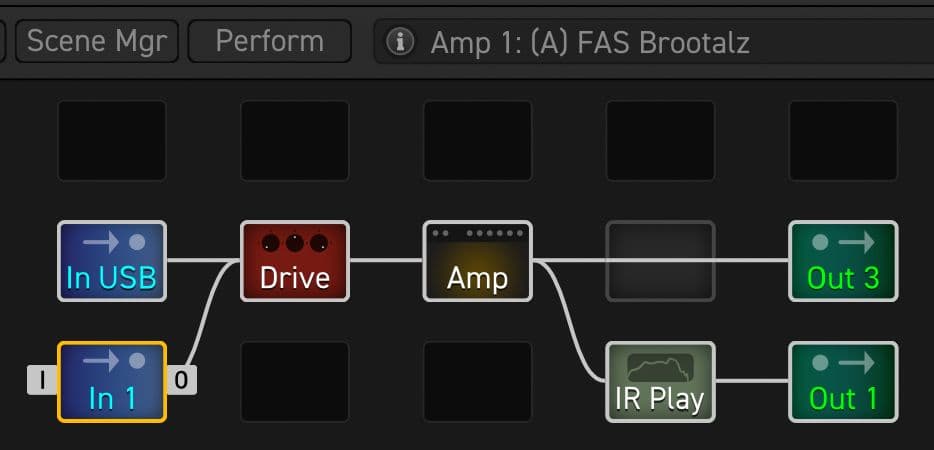Click the empty grid slot below Amp
The height and width of the screenshot is (450, 934).
coord(478,382)
